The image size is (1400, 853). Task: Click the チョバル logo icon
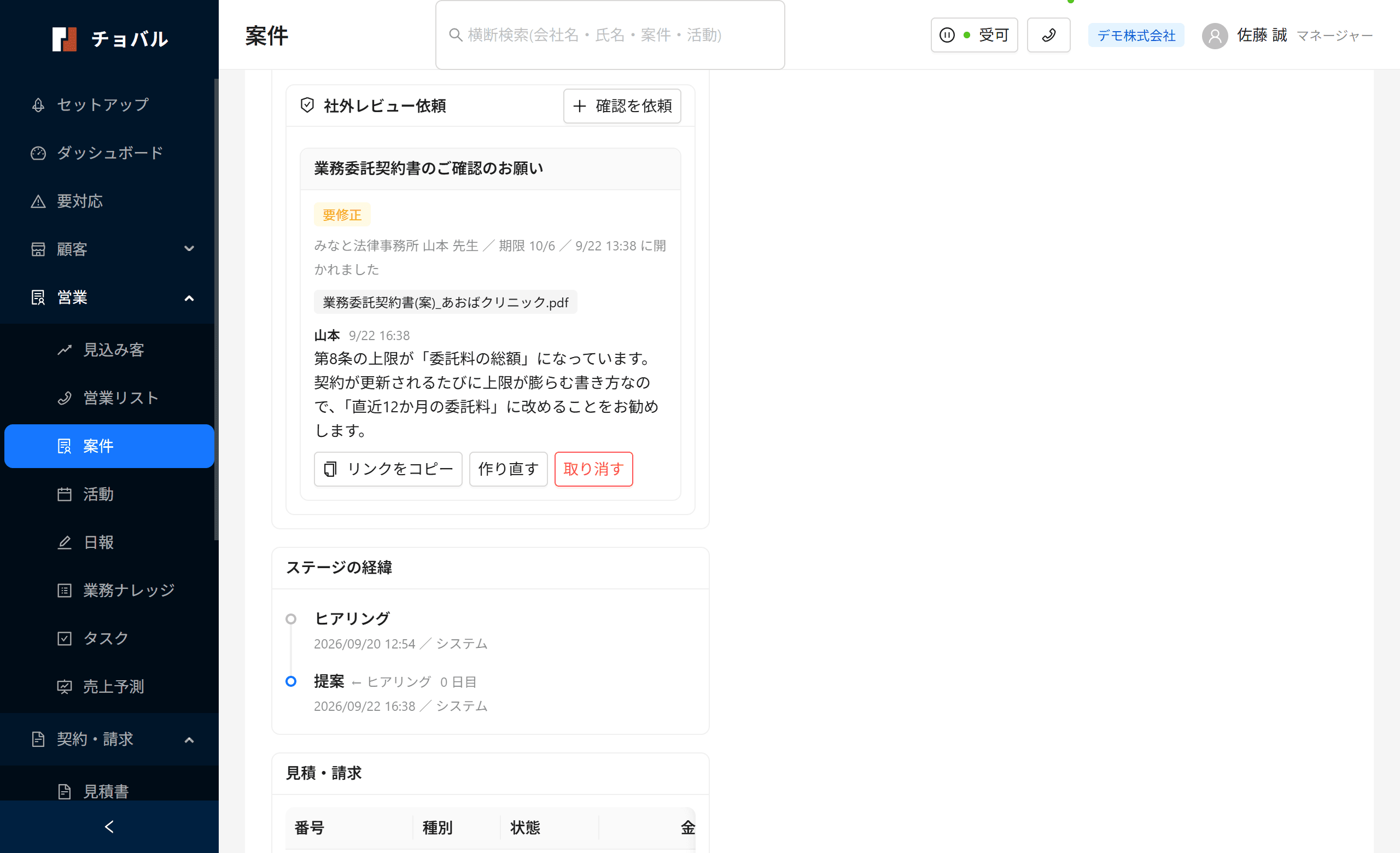pyautogui.click(x=64, y=39)
